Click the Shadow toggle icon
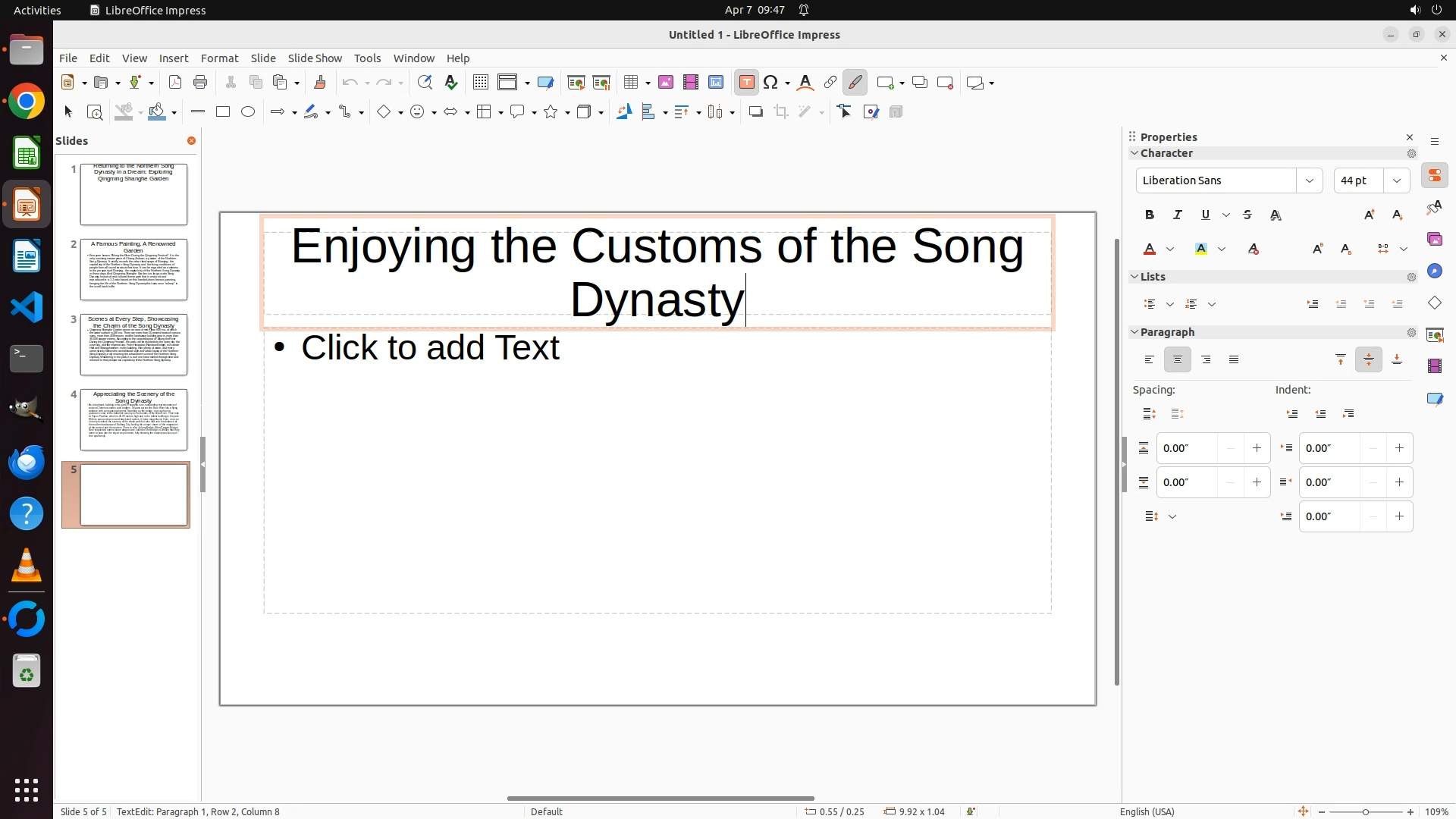Screen dimensions: 1456x819 pos(755,112)
